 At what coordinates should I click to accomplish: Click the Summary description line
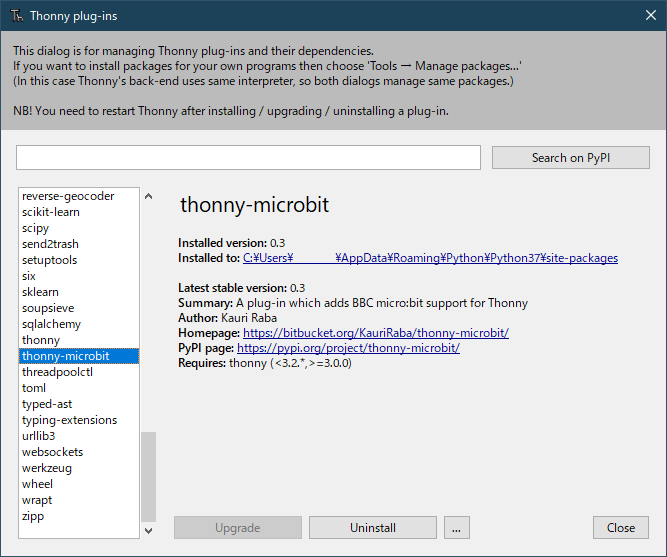353,303
